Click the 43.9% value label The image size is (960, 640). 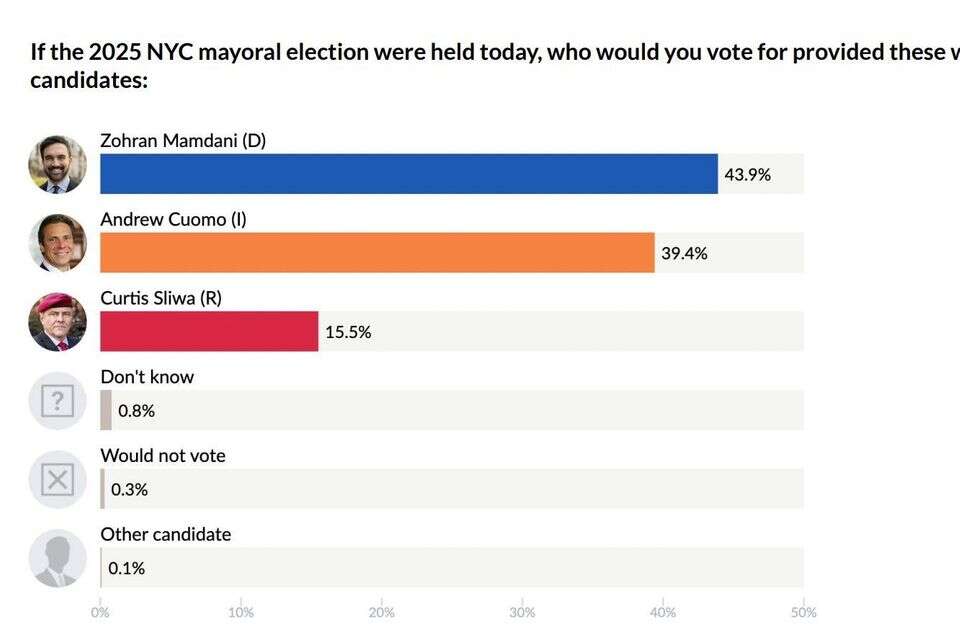748,175
